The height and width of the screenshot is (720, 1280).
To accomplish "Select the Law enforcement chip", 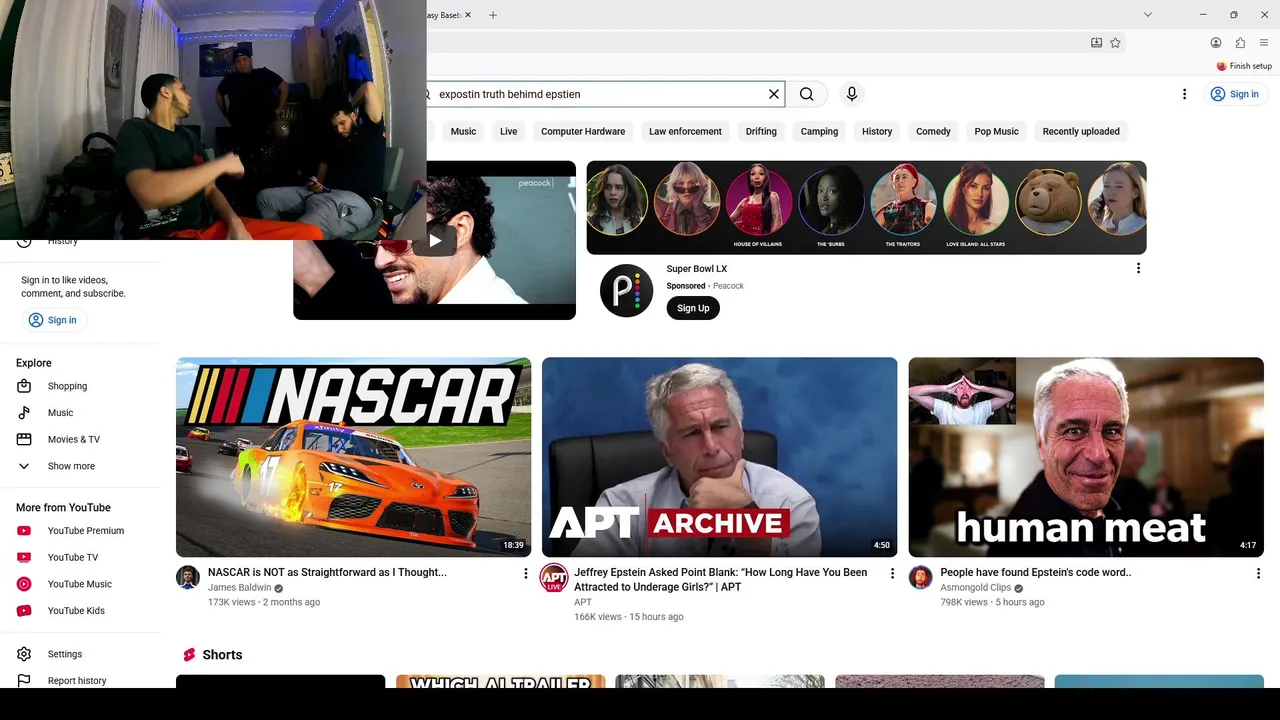I will pyautogui.click(x=685, y=131).
